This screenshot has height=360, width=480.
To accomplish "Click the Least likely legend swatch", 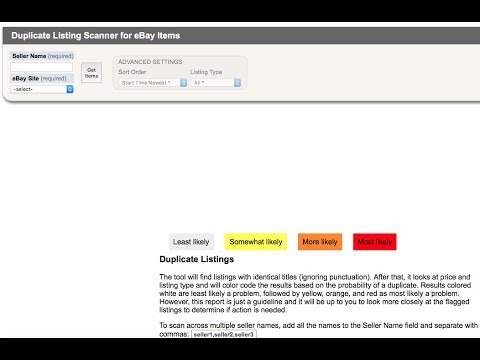I will coord(191,242).
